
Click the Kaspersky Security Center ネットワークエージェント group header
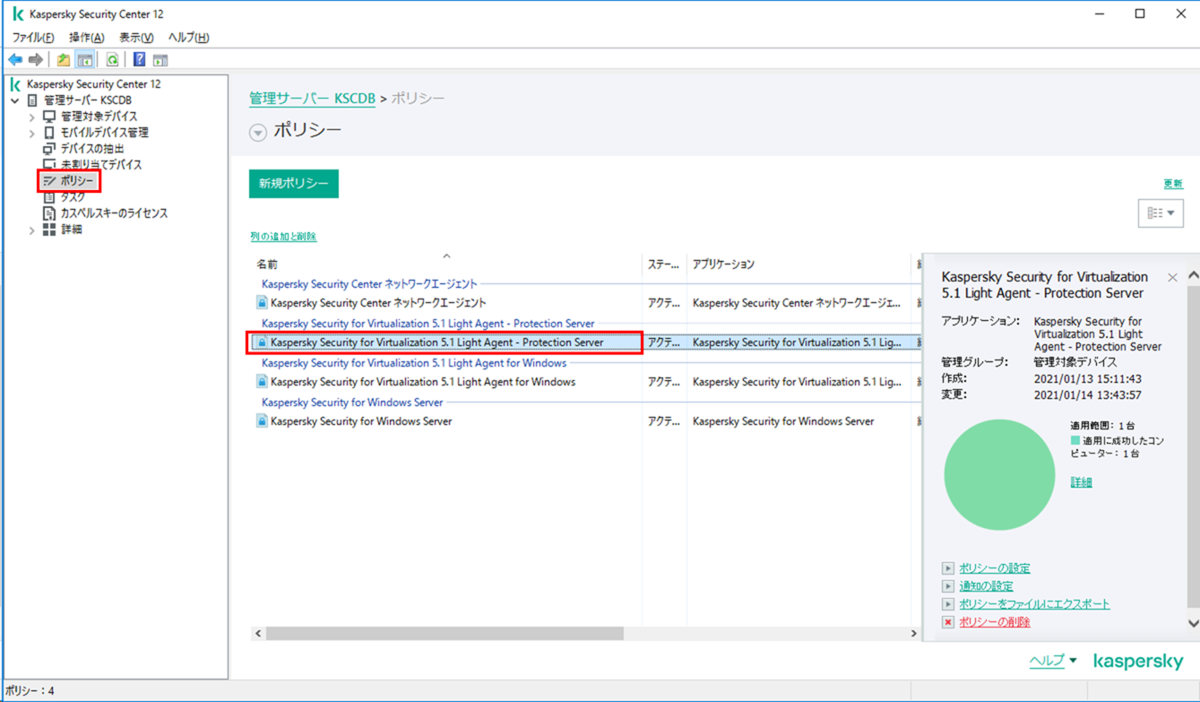[369, 284]
